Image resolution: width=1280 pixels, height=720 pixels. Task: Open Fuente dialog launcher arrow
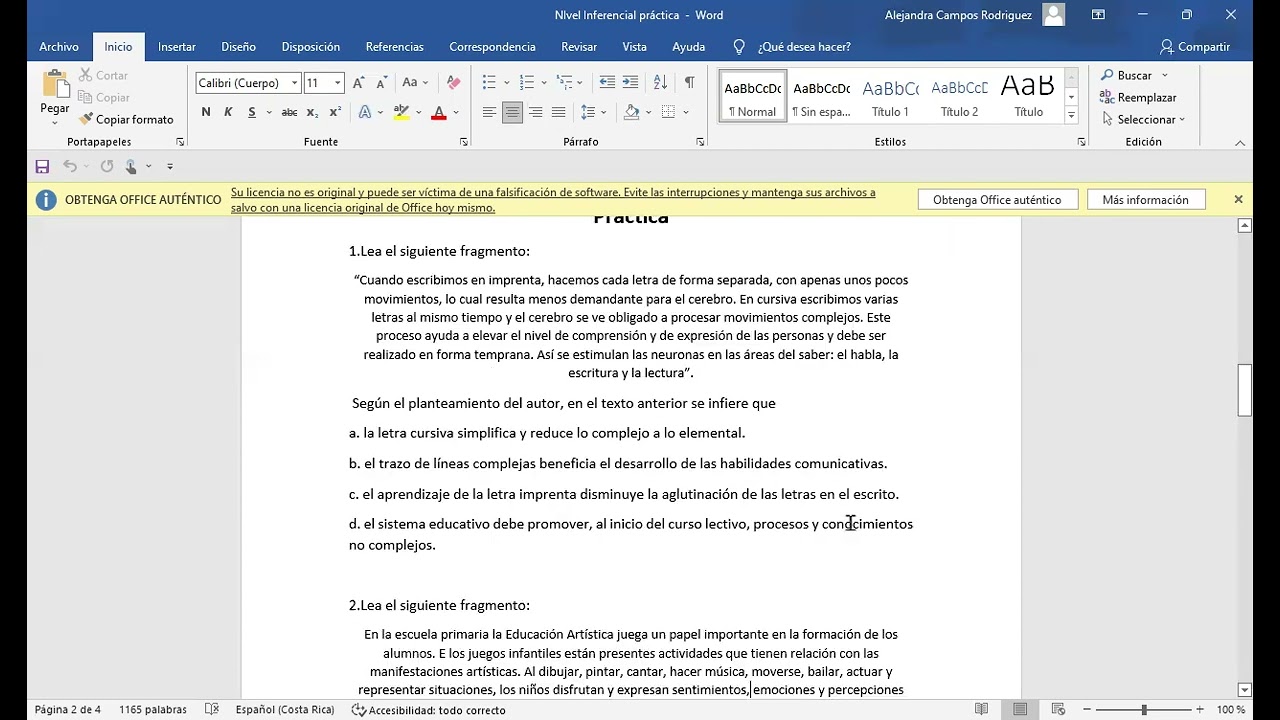464,142
